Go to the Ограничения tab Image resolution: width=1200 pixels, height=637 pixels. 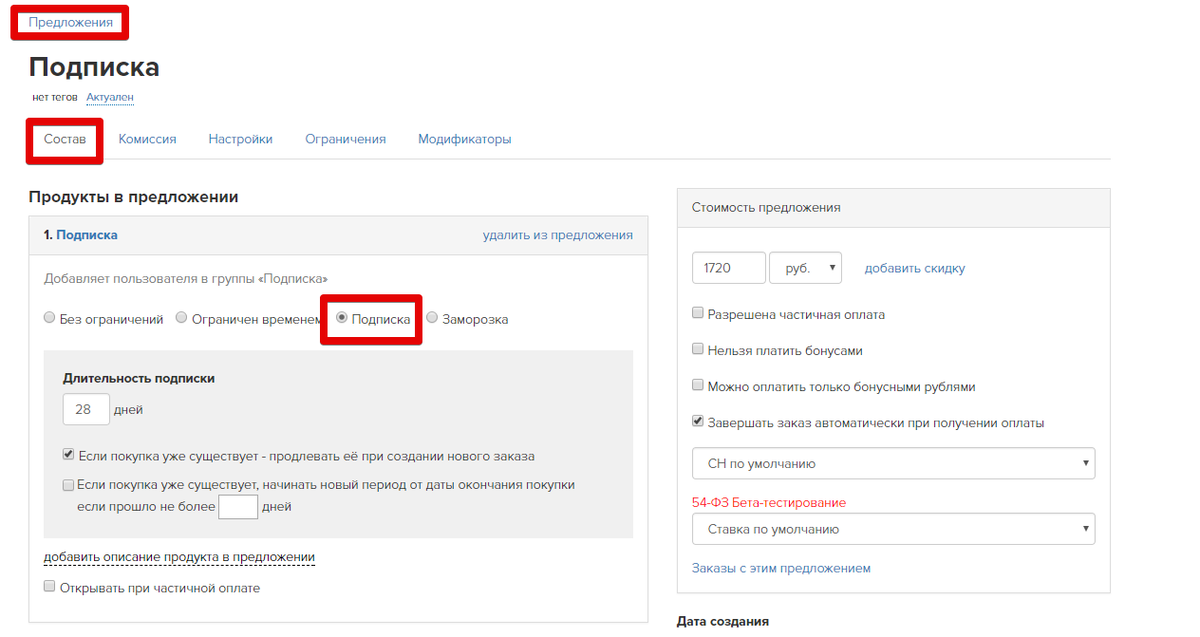point(345,140)
